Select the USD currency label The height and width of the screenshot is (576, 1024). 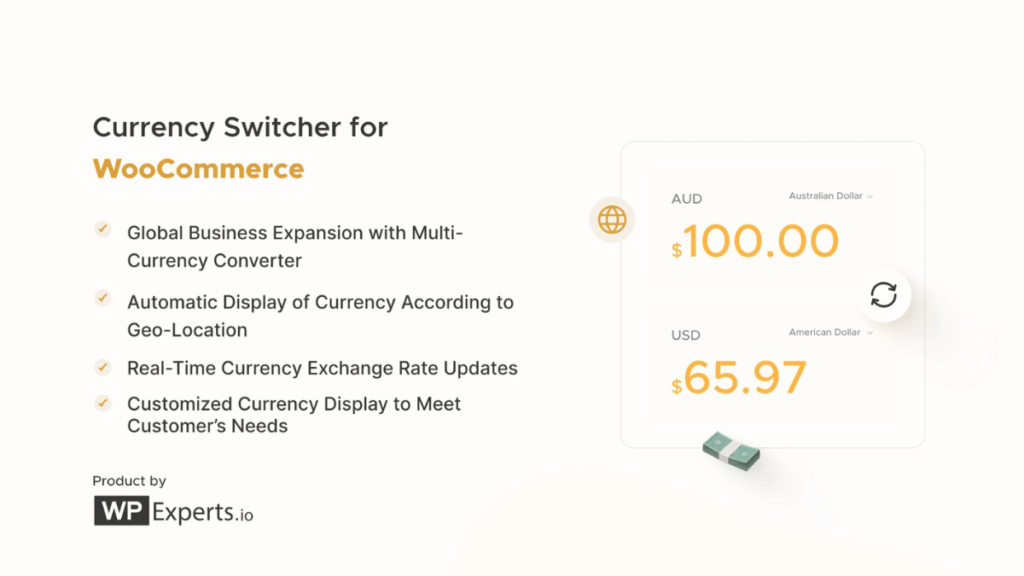(x=686, y=335)
